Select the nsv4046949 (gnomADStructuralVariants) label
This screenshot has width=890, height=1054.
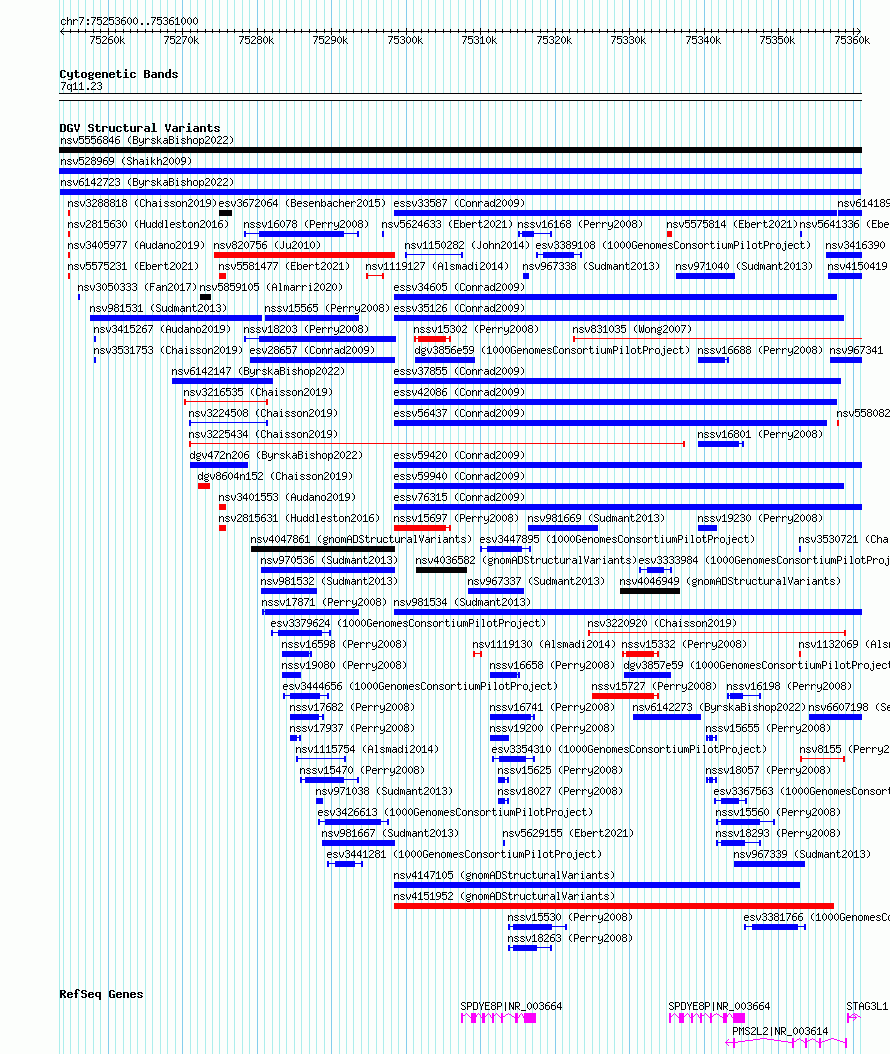(x=730, y=581)
